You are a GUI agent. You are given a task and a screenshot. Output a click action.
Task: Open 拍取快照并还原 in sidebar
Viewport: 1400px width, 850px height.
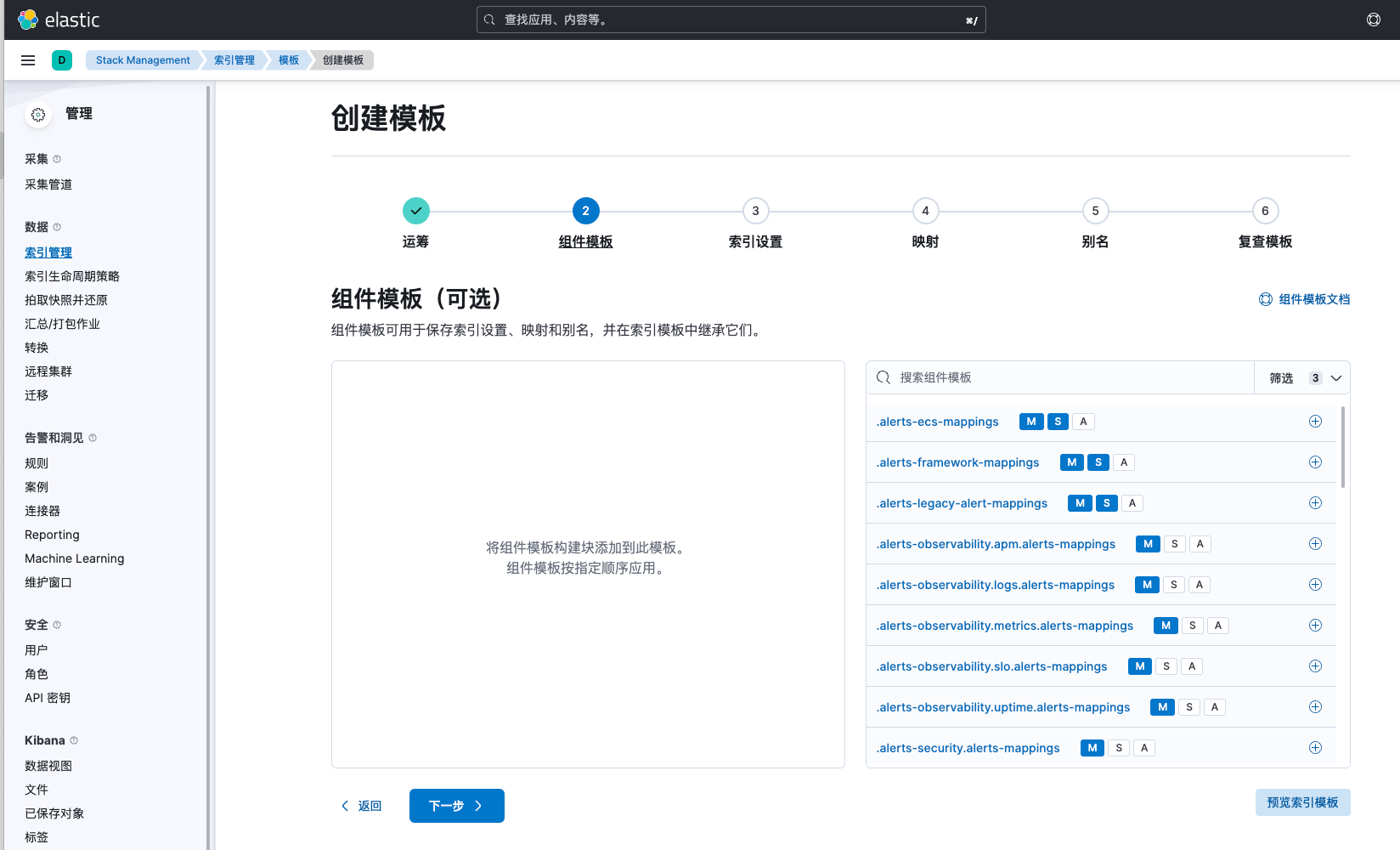click(66, 300)
